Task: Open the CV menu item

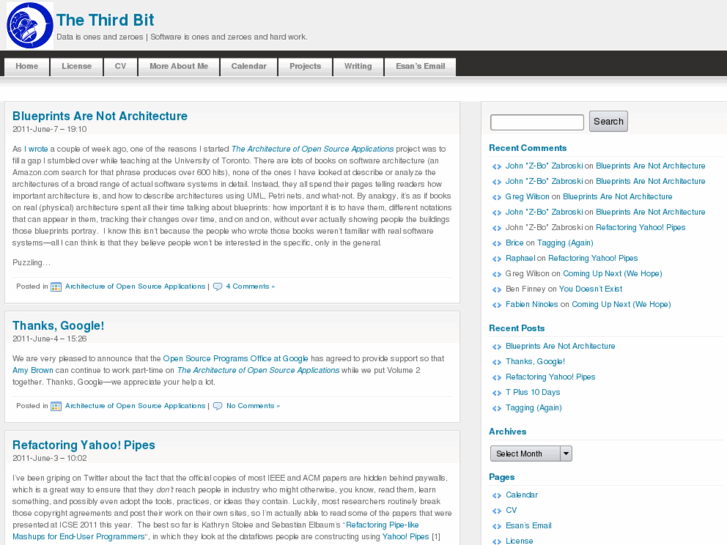Action: coord(121,66)
